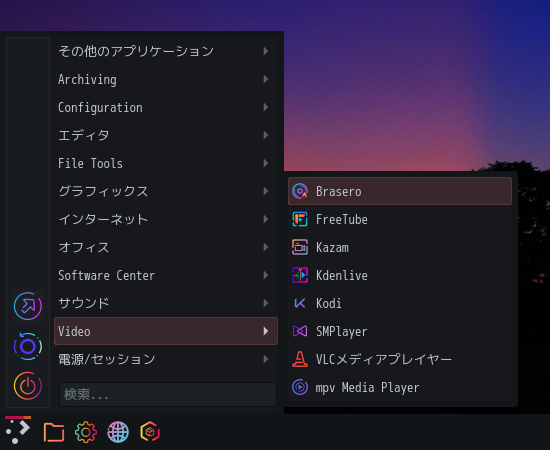Expand the File Tools submenu arrow

(266, 163)
